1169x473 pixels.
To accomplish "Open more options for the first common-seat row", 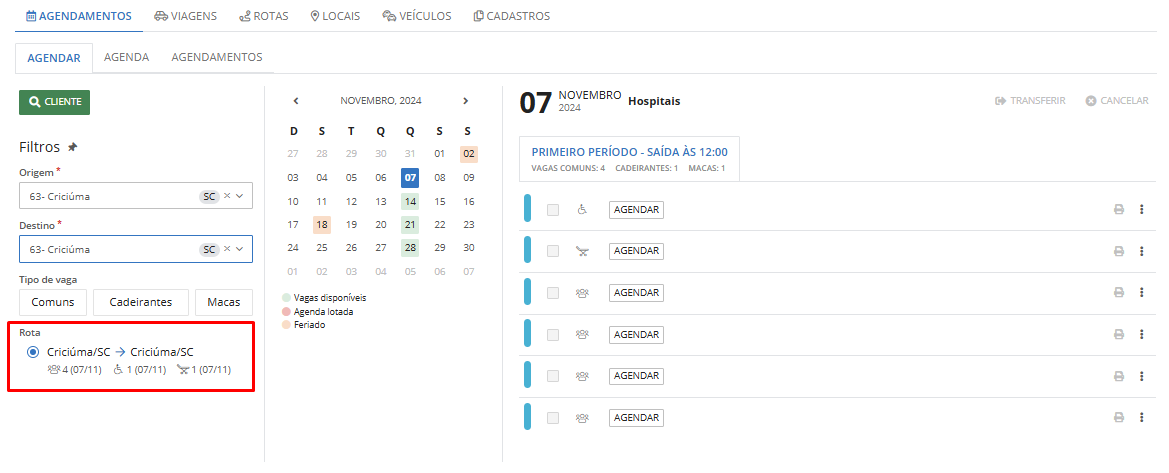I will point(1141,292).
